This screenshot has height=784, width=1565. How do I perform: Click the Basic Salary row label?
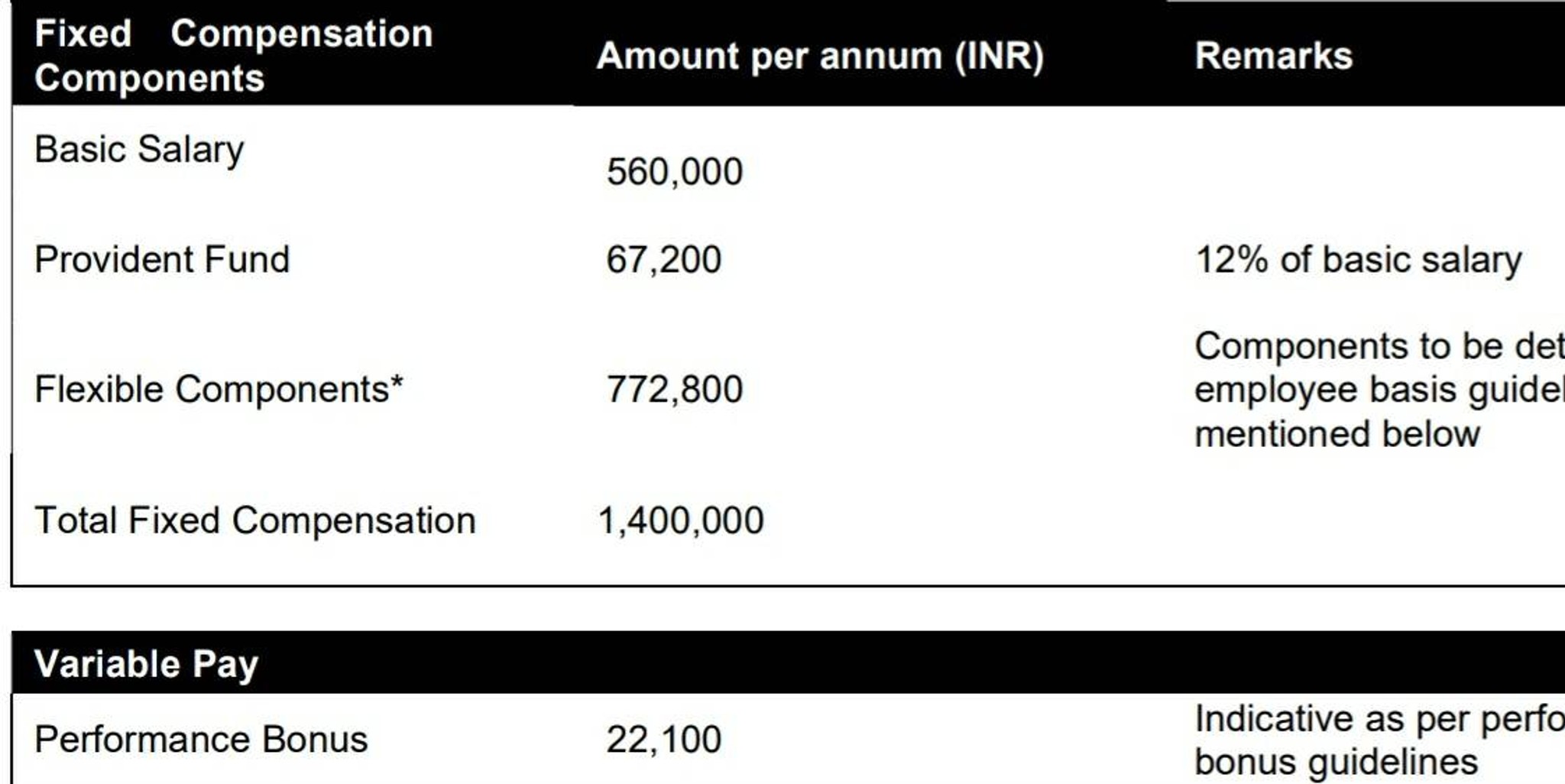click(139, 150)
